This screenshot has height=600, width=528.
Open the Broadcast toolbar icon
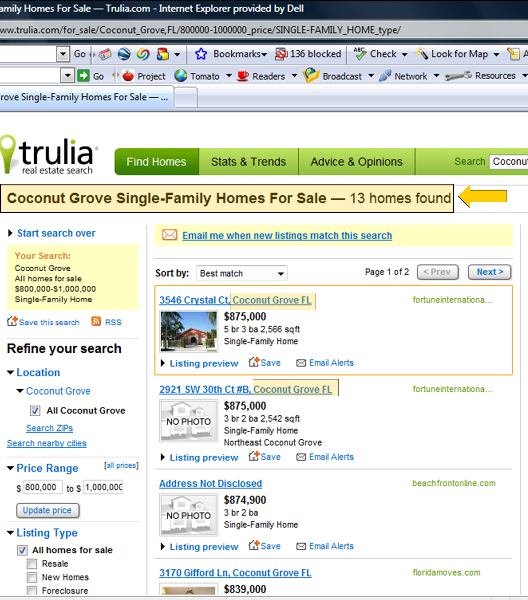[x=311, y=75]
